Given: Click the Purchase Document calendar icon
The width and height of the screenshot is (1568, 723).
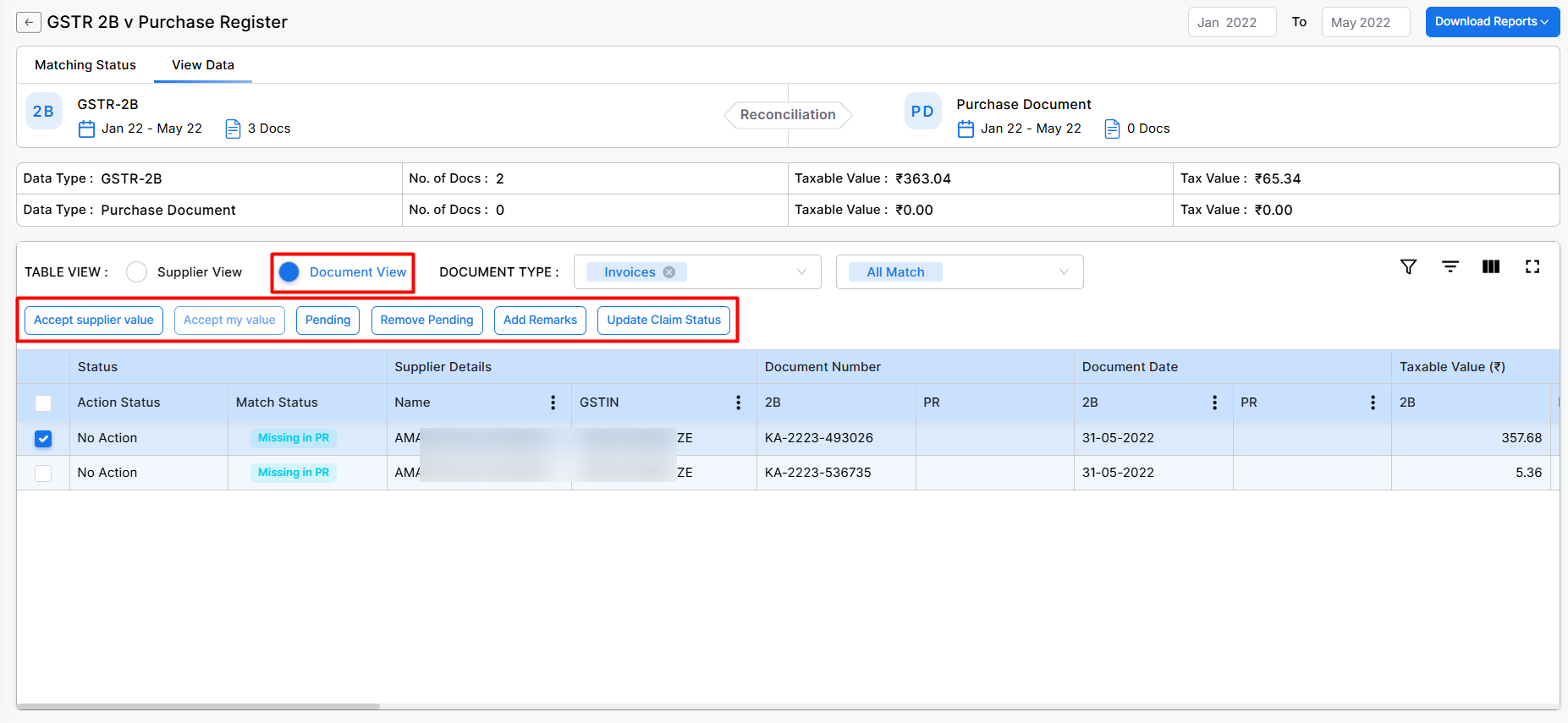Looking at the screenshot, I should click(966, 129).
